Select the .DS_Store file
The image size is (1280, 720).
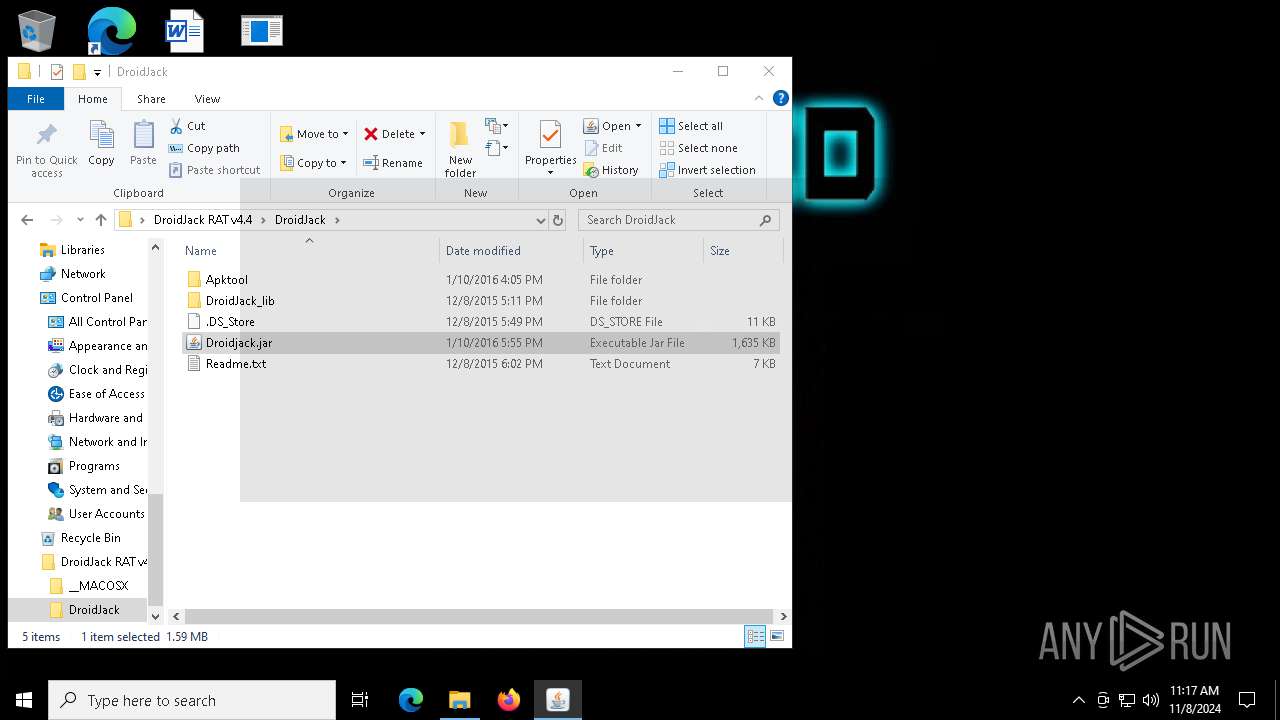coord(230,322)
